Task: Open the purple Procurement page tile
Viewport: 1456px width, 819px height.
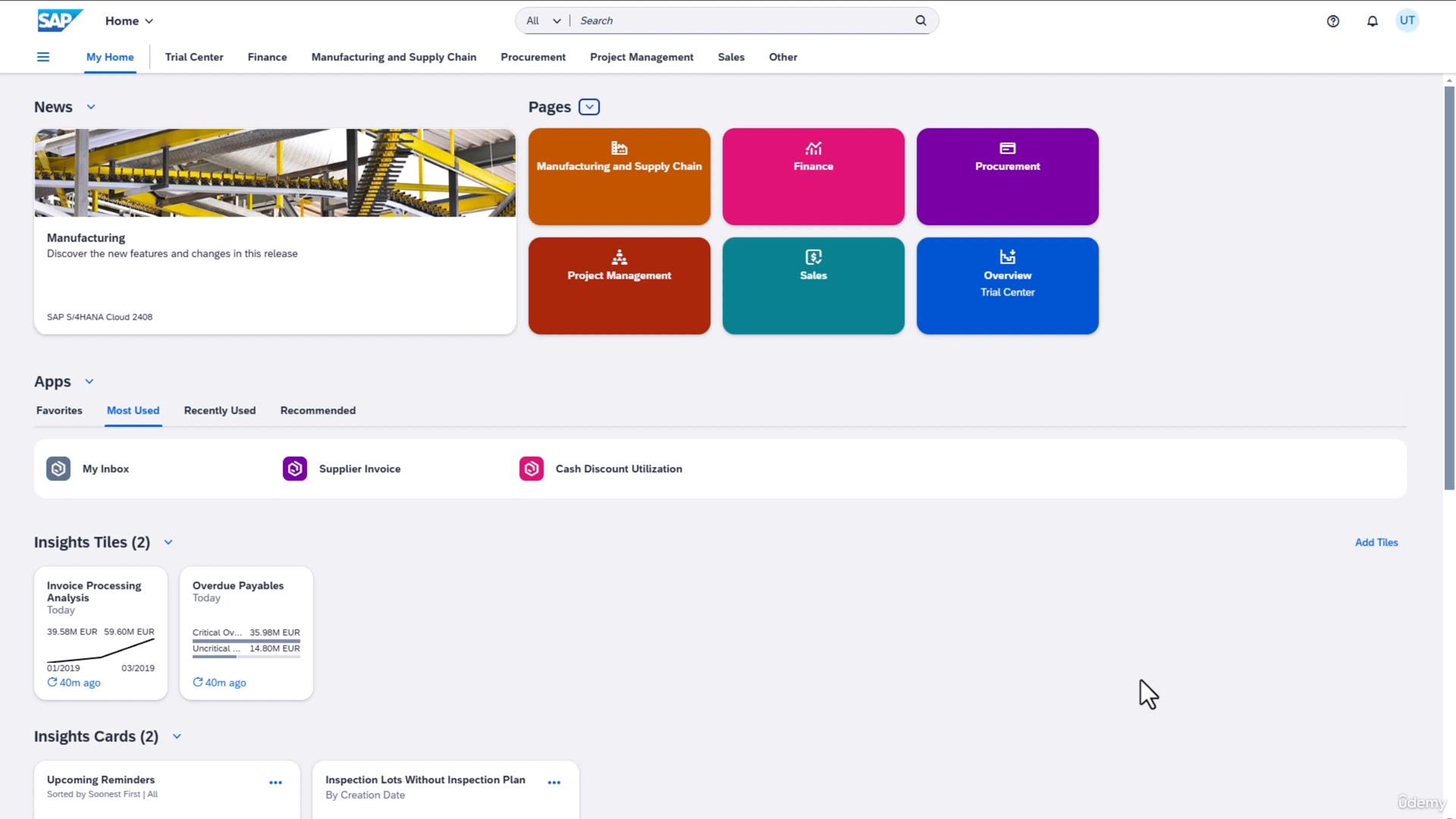Action: [1008, 177]
